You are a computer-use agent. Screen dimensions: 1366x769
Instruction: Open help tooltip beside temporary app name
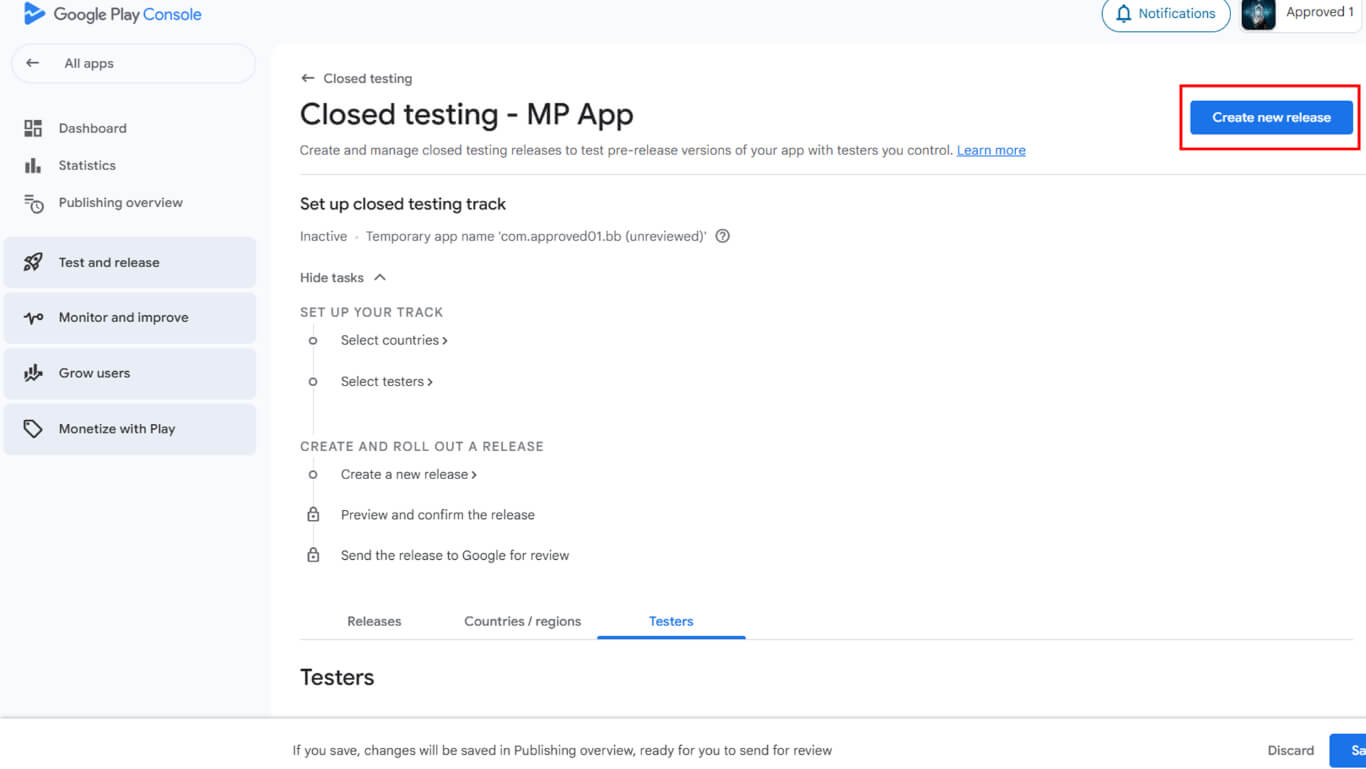click(722, 237)
